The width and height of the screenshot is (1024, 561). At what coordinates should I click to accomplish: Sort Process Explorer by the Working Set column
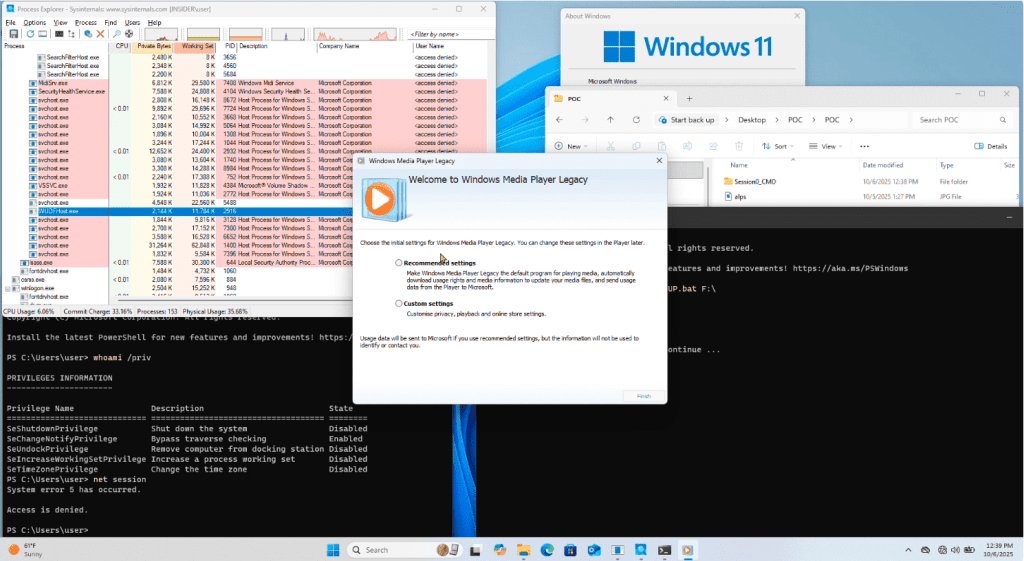coord(194,46)
